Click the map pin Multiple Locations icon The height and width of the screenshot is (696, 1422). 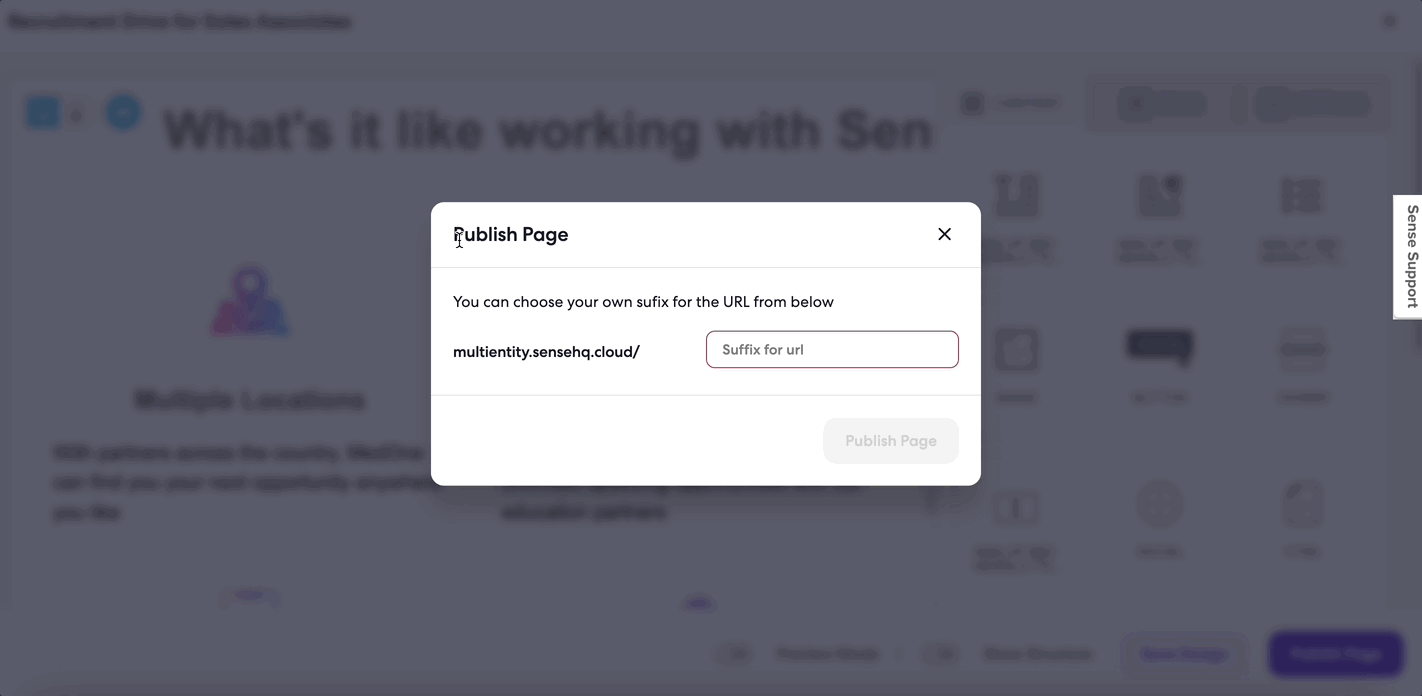click(250, 301)
